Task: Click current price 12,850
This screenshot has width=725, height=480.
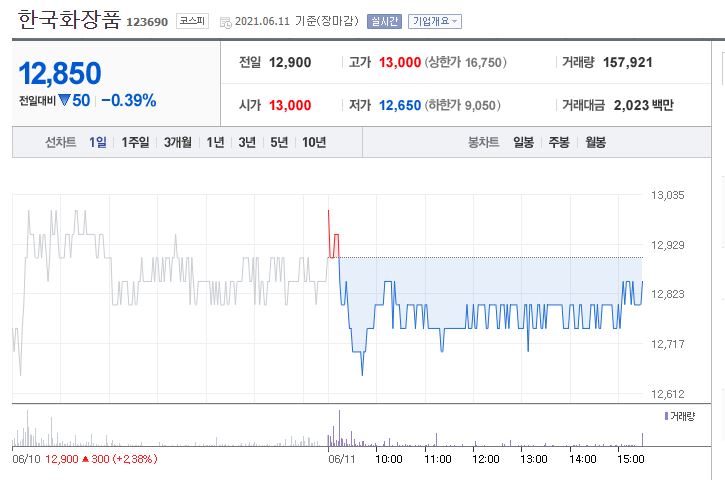Action: (x=60, y=74)
